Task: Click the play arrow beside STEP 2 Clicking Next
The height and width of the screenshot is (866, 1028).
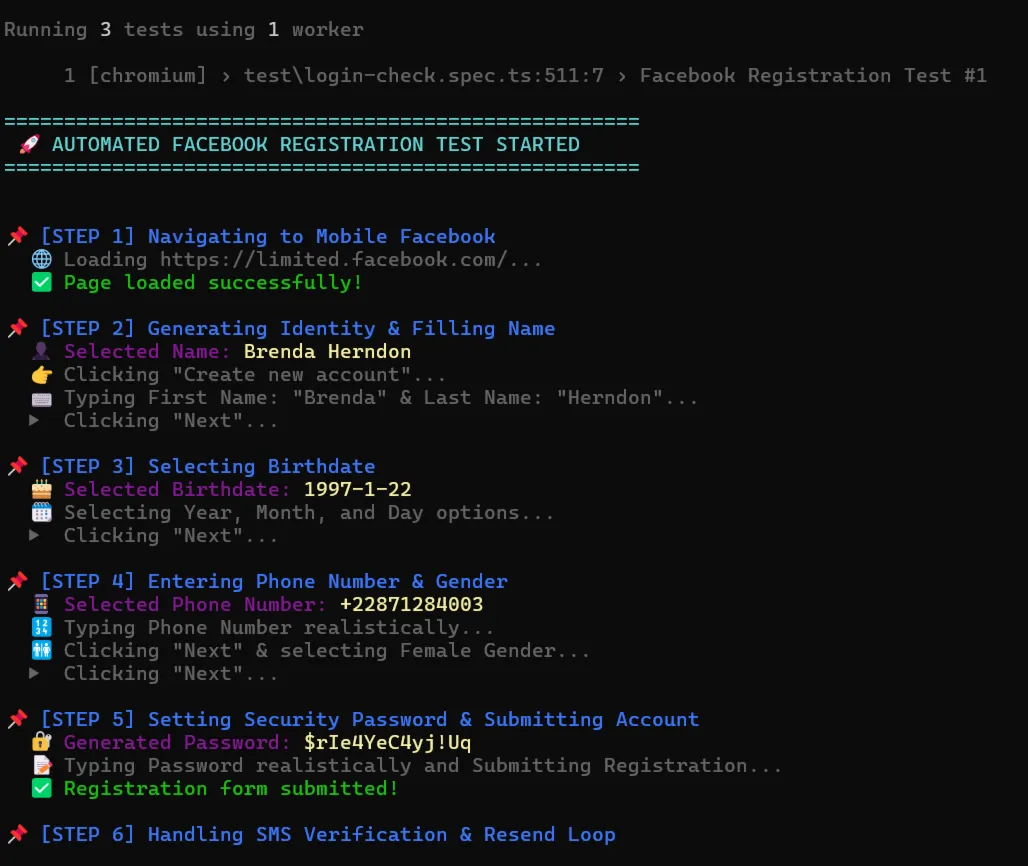Action: (x=34, y=420)
